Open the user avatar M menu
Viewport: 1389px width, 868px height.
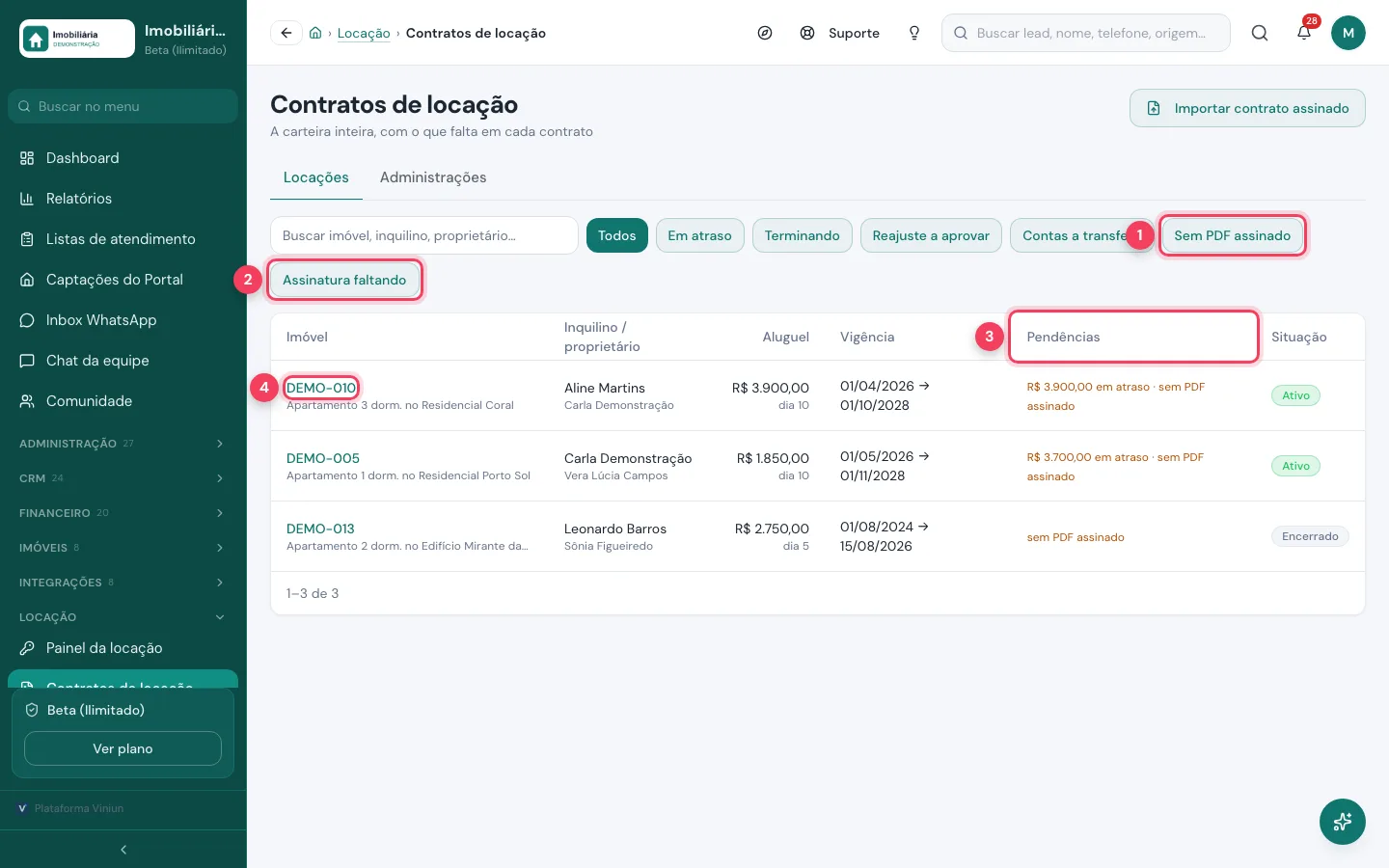(1348, 33)
